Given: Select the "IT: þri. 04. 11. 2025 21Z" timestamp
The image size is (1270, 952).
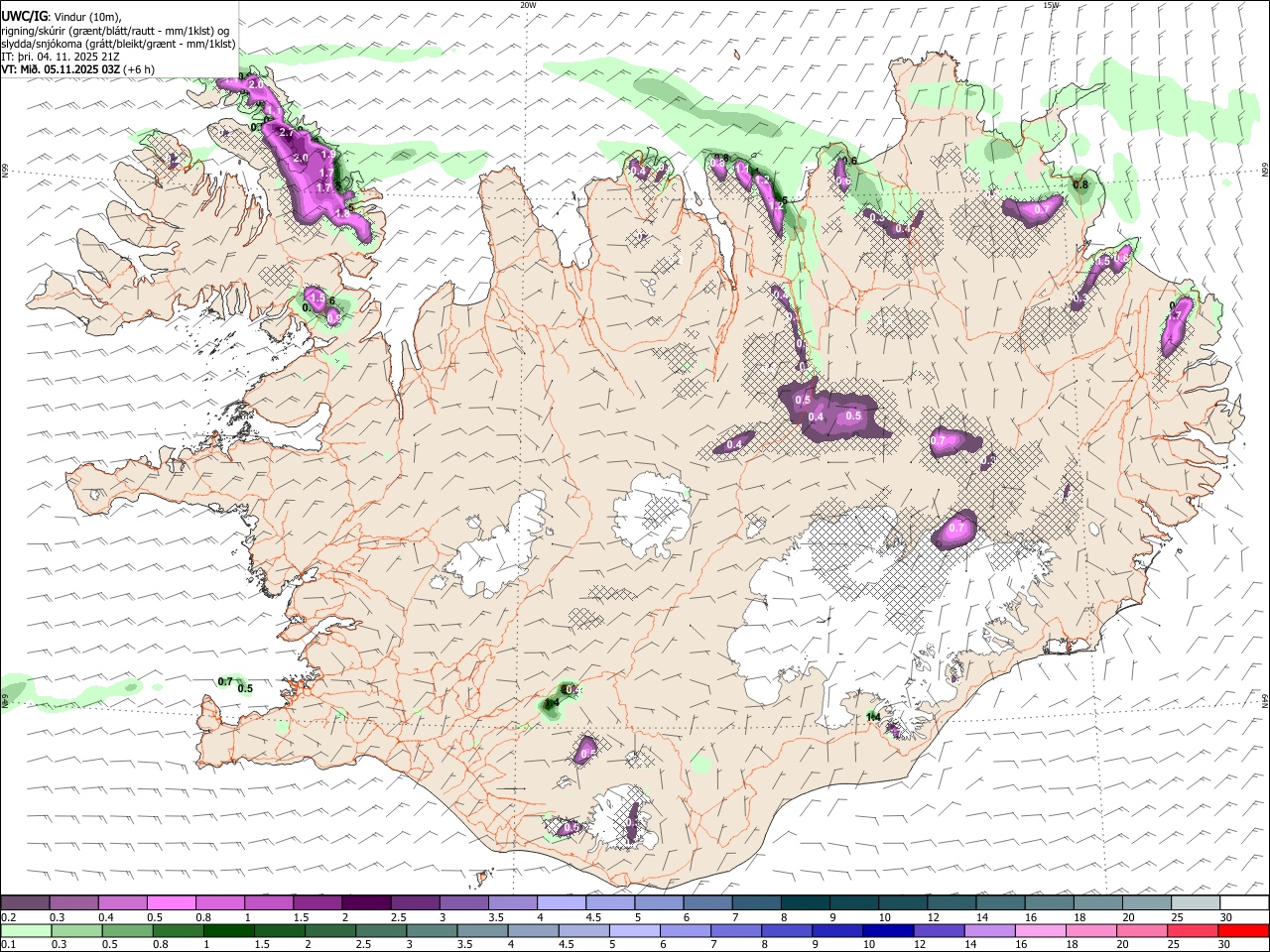Looking at the screenshot, I should 62,57.
